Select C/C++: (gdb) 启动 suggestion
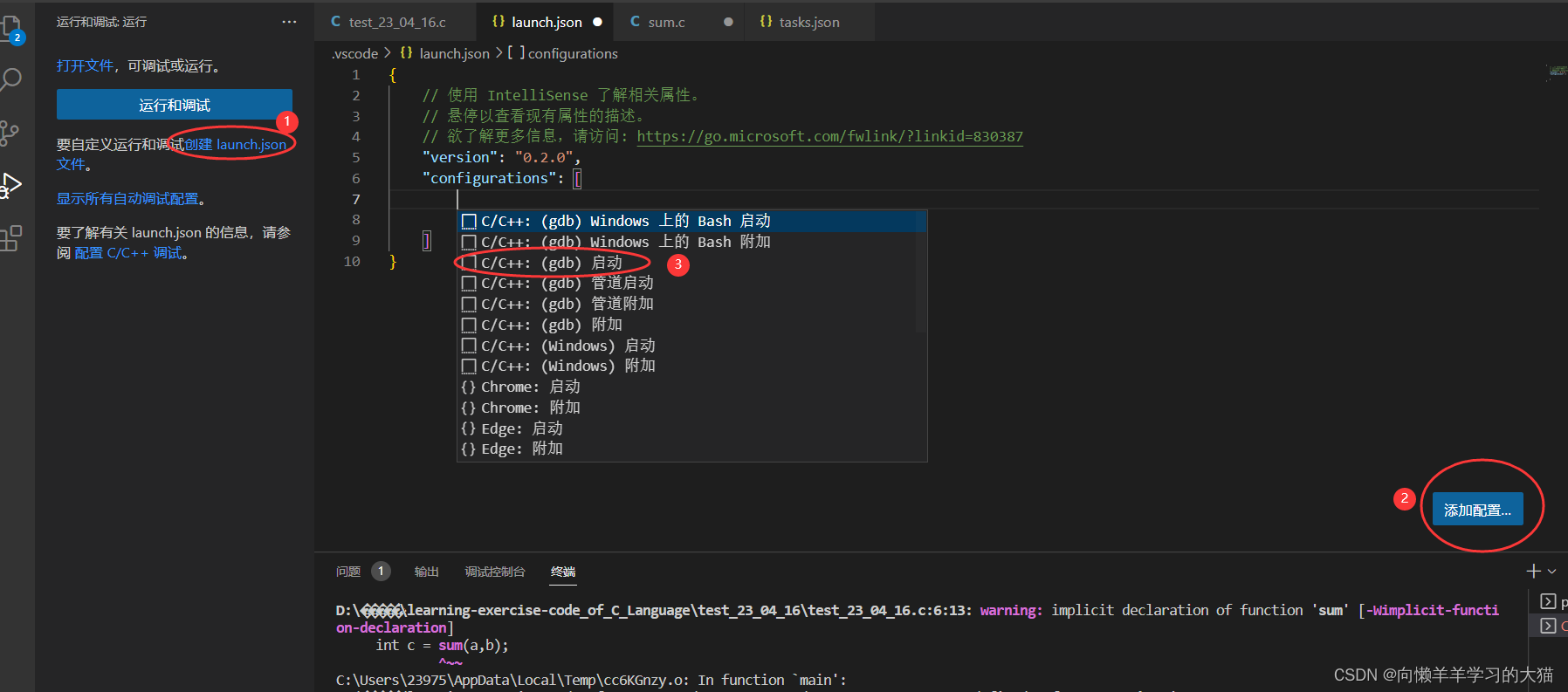The height and width of the screenshot is (692, 1568). click(692, 263)
